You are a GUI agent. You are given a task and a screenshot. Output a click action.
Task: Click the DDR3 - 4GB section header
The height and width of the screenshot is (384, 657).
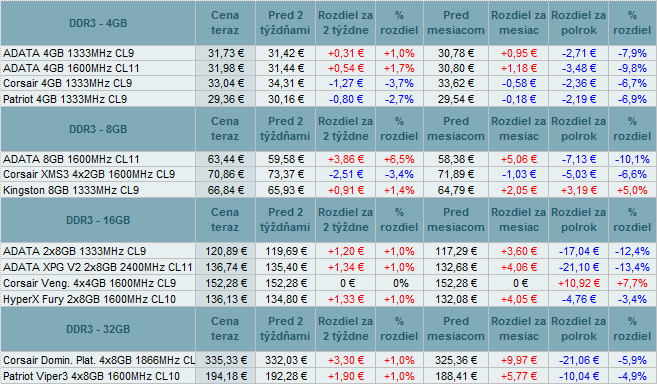point(98,23)
